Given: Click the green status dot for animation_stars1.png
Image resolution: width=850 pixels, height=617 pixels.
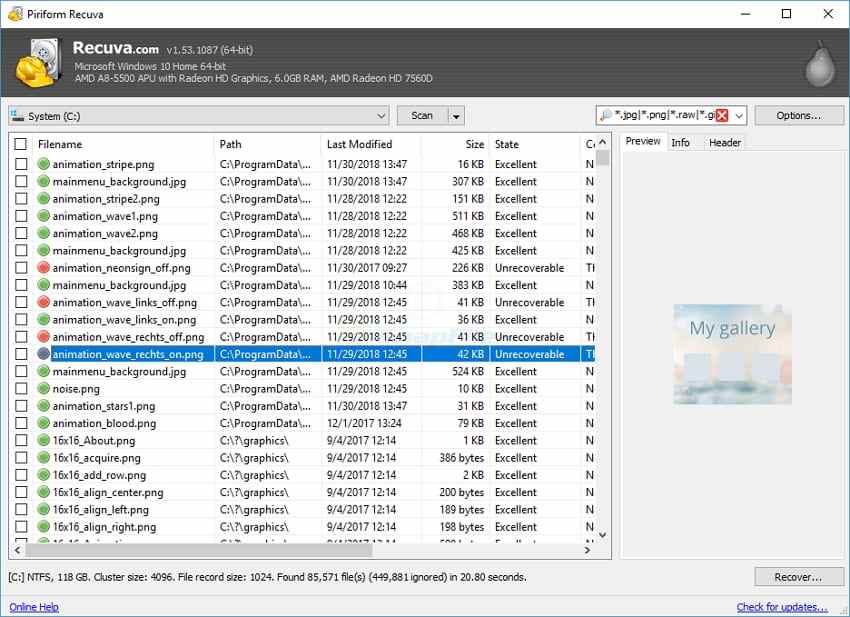Looking at the screenshot, I should (x=43, y=406).
